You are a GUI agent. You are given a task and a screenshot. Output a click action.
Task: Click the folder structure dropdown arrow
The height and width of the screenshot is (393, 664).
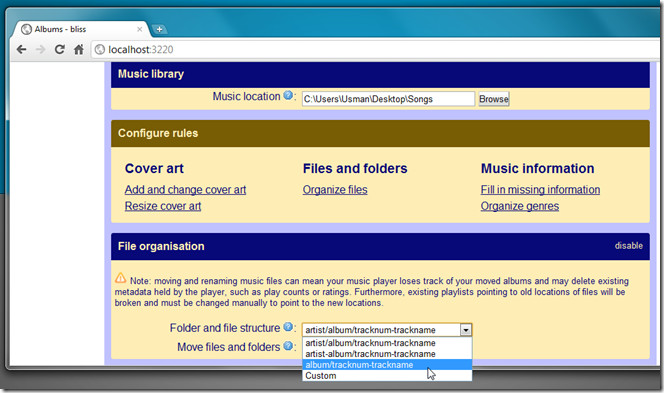coord(465,330)
